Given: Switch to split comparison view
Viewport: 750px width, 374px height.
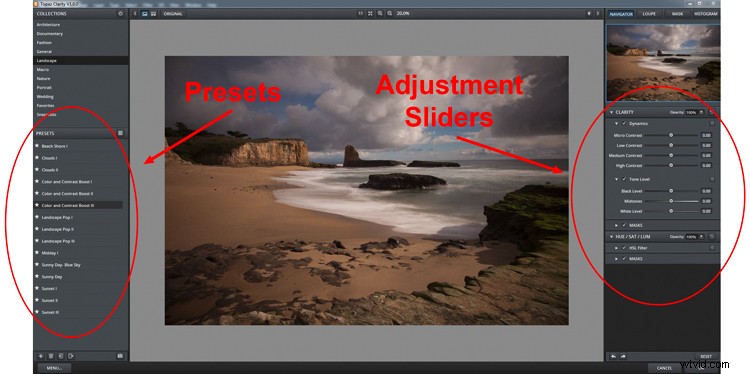Looking at the screenshot, I should pyautogui.click(x=153, y=14).
